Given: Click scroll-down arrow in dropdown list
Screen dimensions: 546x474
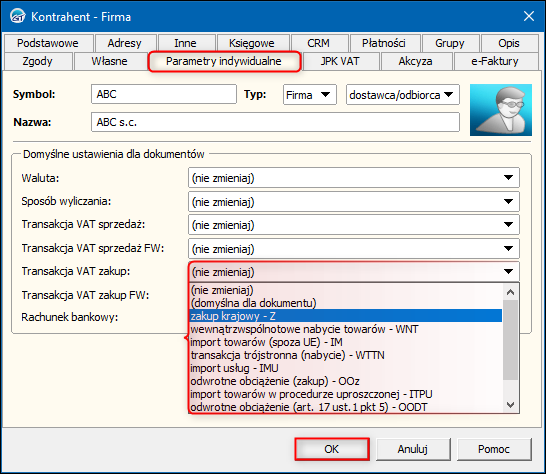Looking at the screenshot, I should (510, 404).
